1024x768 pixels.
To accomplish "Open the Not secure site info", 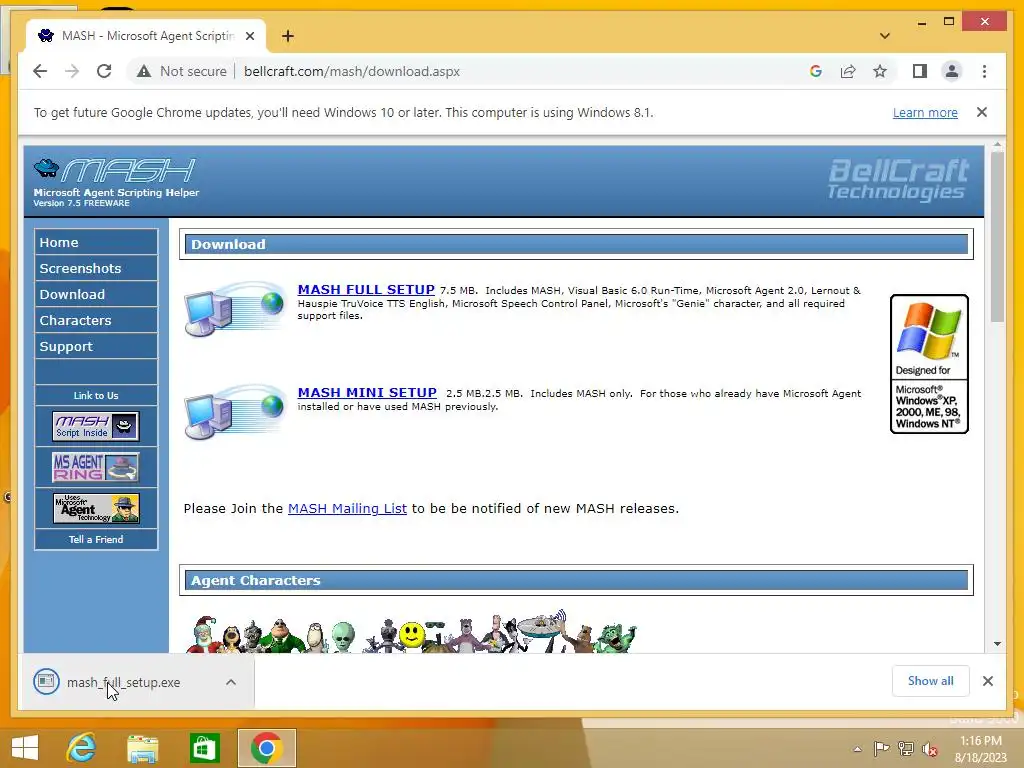I will pos(182,71).
